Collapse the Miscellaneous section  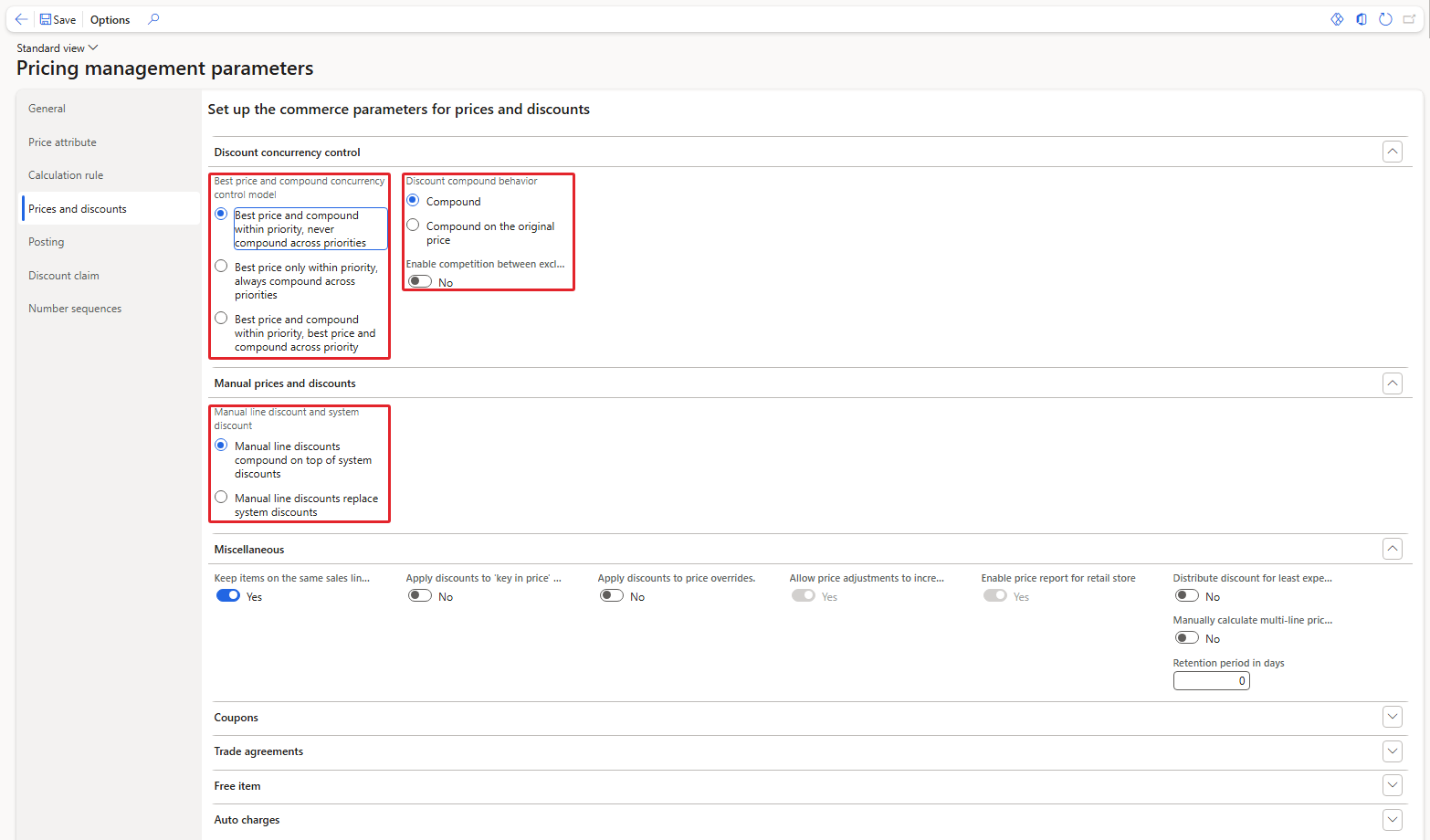coord(1392,549)
